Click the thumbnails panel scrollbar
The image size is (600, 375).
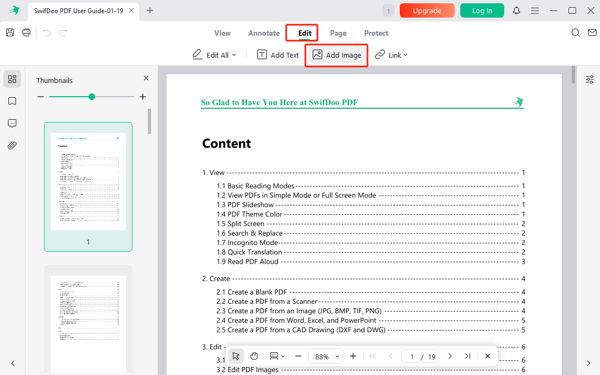click(x=149, y=122)
